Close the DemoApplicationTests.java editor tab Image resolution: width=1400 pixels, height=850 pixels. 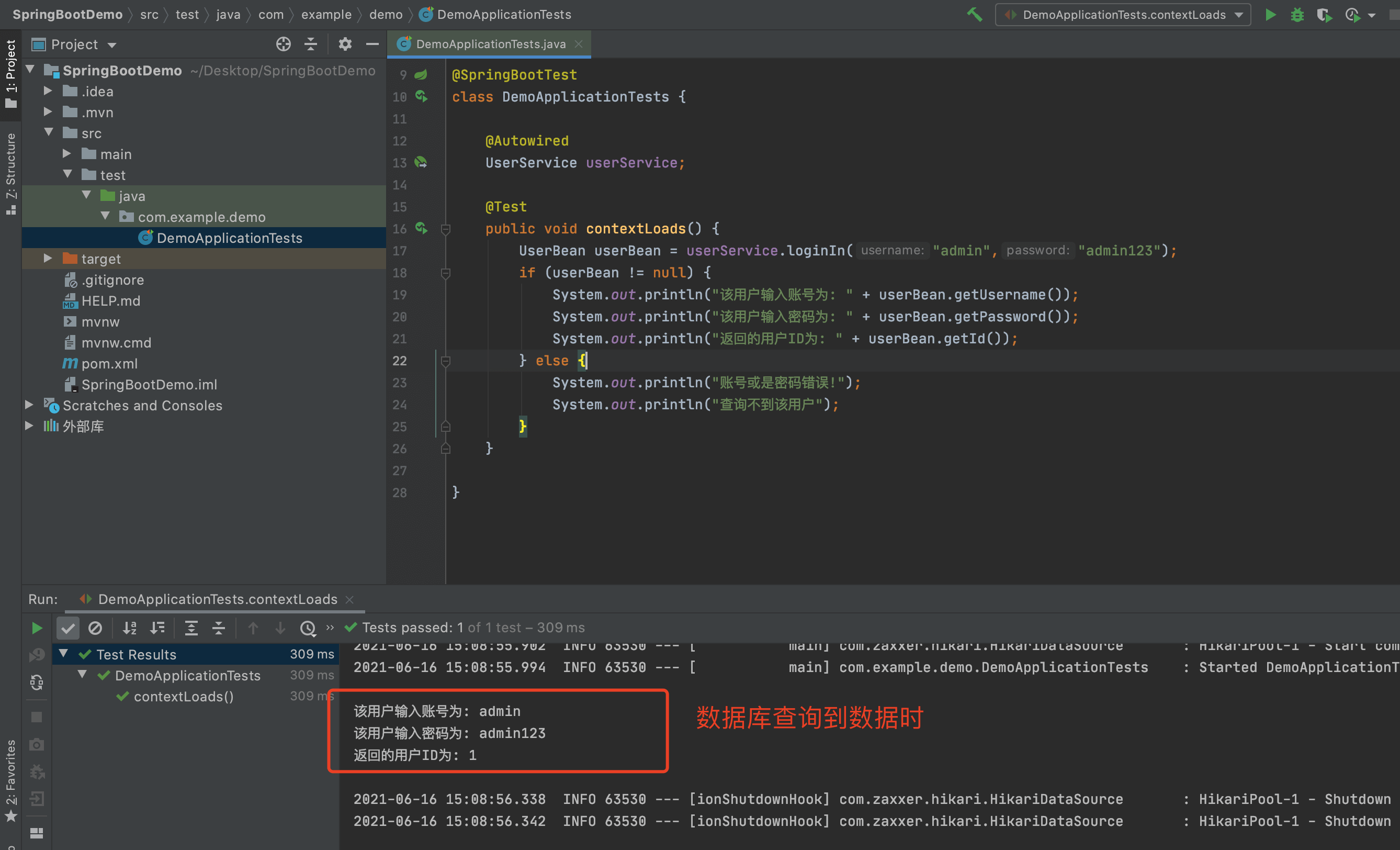tap(579, 44)
